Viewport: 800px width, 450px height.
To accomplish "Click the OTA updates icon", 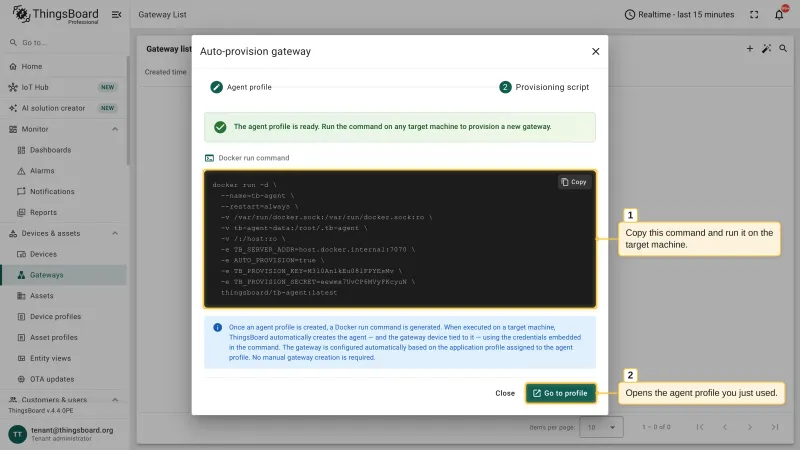I will click(21, 379).
